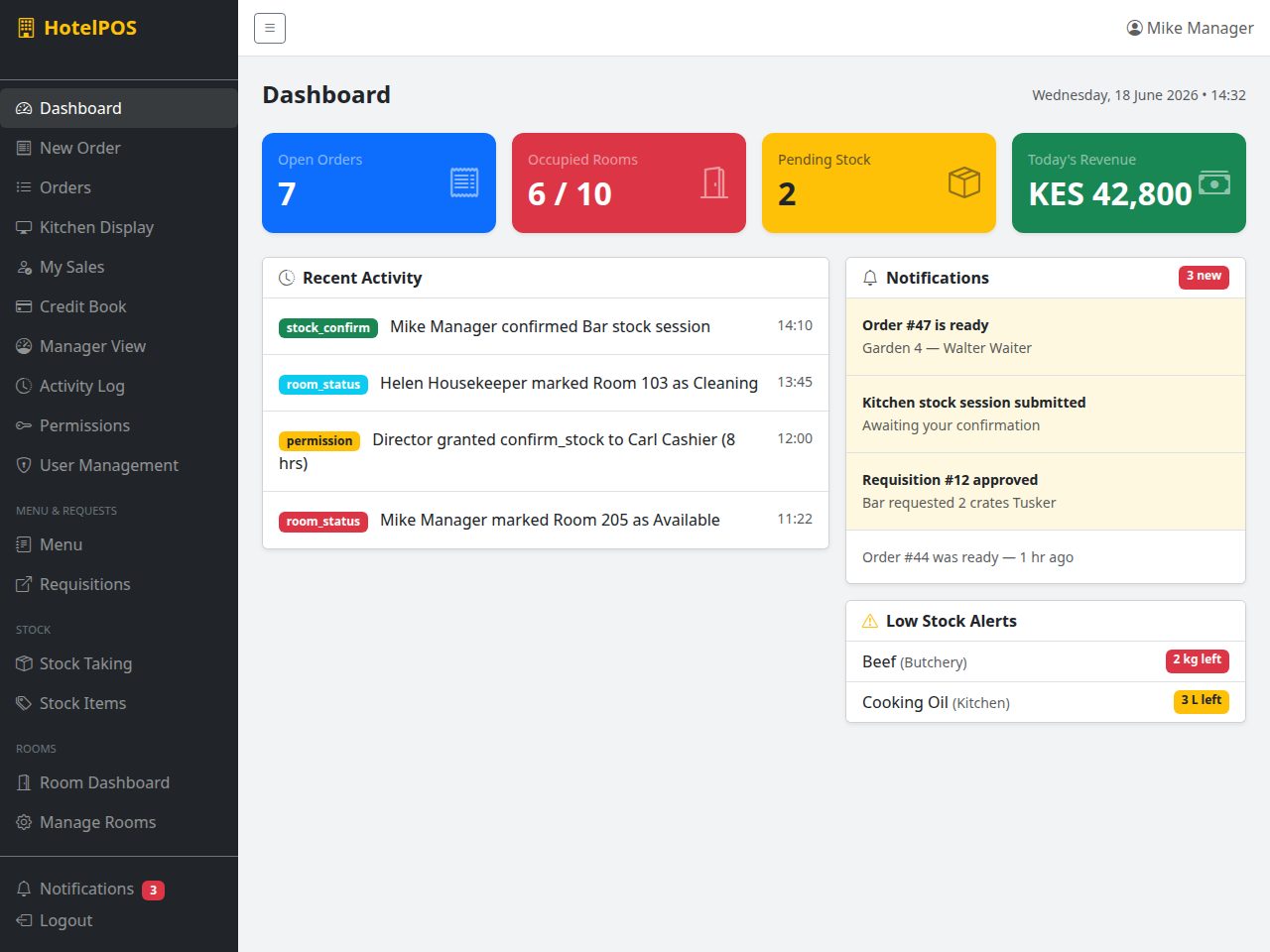
Task: Toggle the sidebar with the hamburger button
Action: pyautogui.click(x=270, y=28)
